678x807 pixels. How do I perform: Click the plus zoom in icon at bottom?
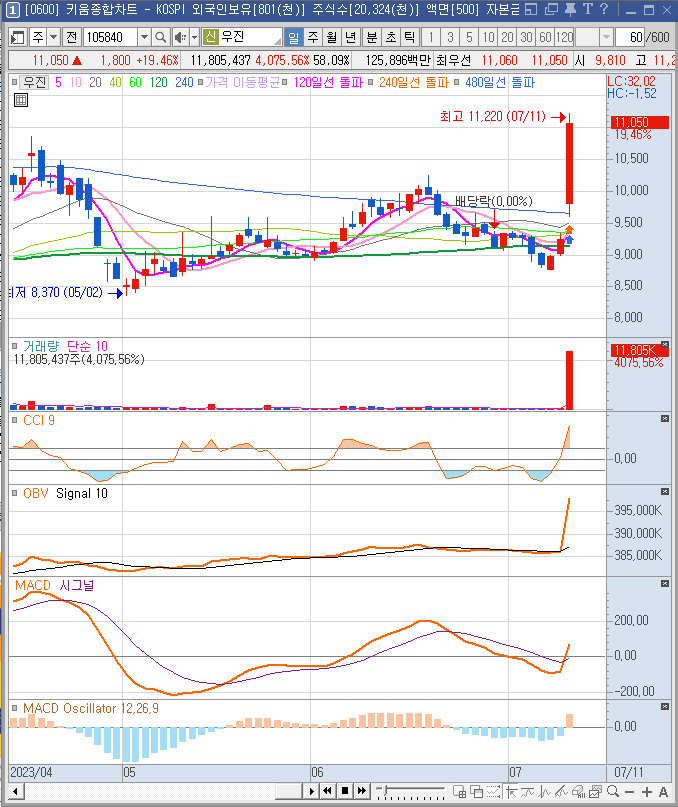(647, 792)
